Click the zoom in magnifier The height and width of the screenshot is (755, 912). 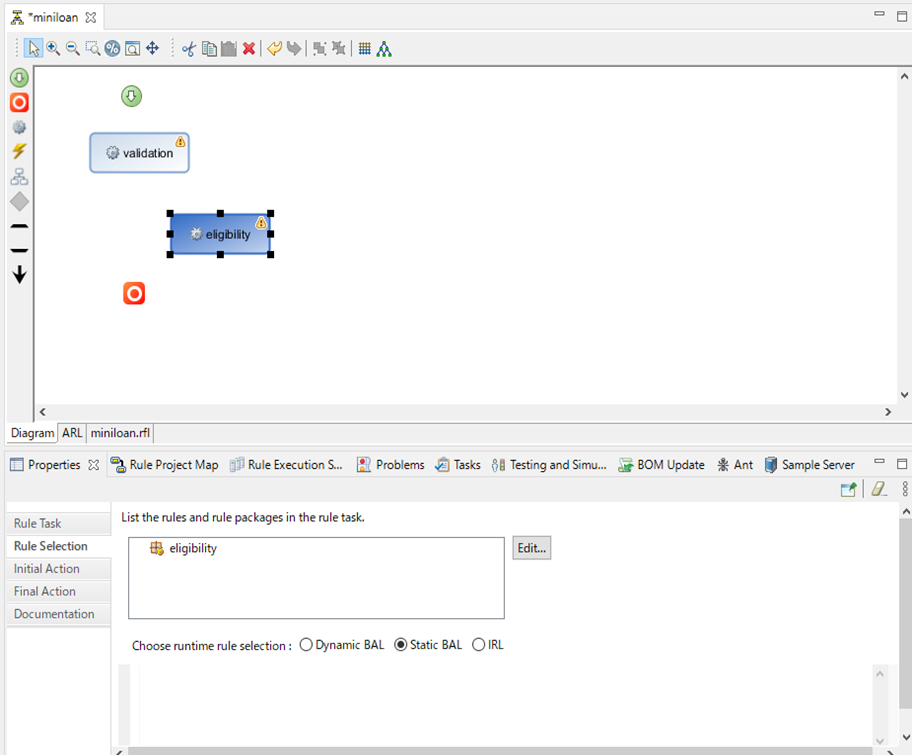point(53,48)
